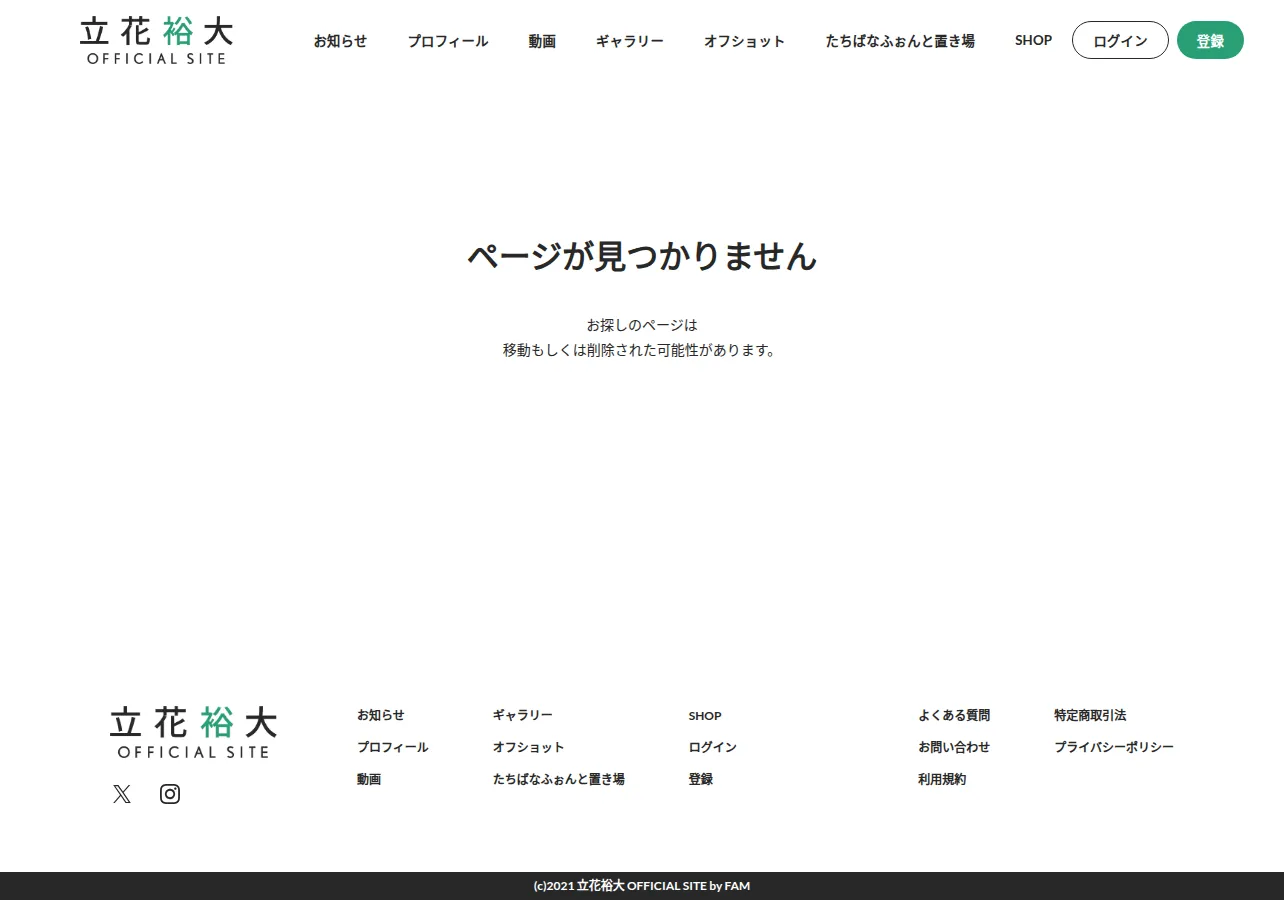This screenshot has width=1284, height=900.
Task: Open the footer プロフィール link
Action: pyautogui.click(x=392, y=747)
